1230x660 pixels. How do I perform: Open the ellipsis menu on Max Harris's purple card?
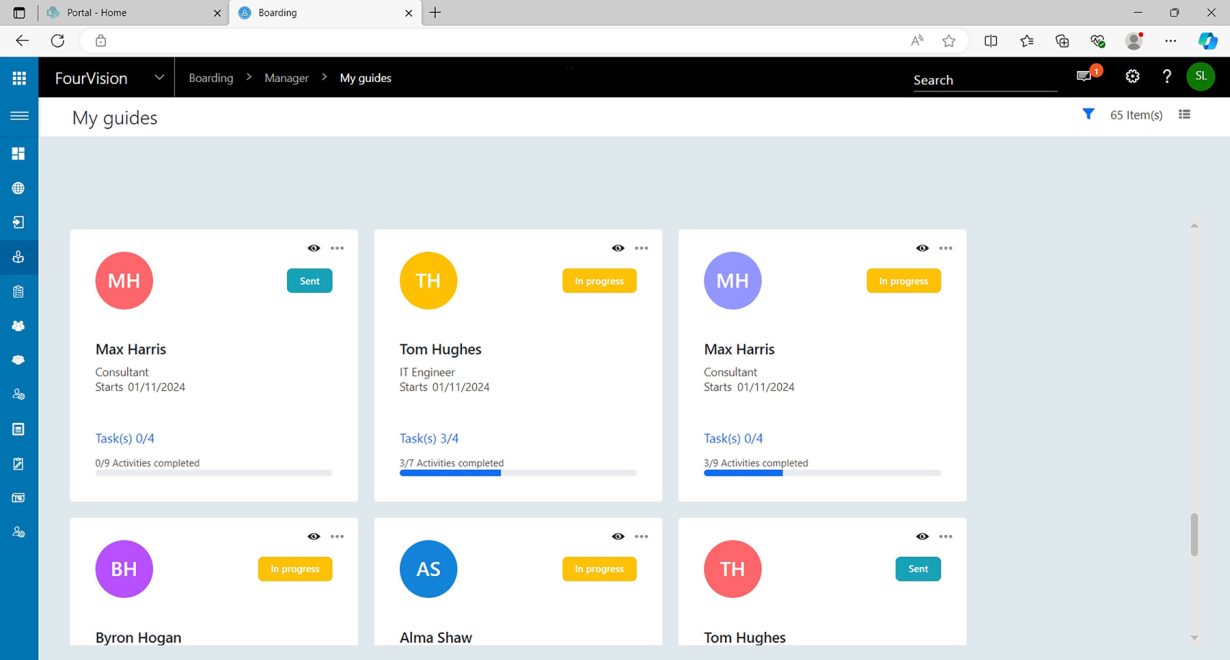946,248
